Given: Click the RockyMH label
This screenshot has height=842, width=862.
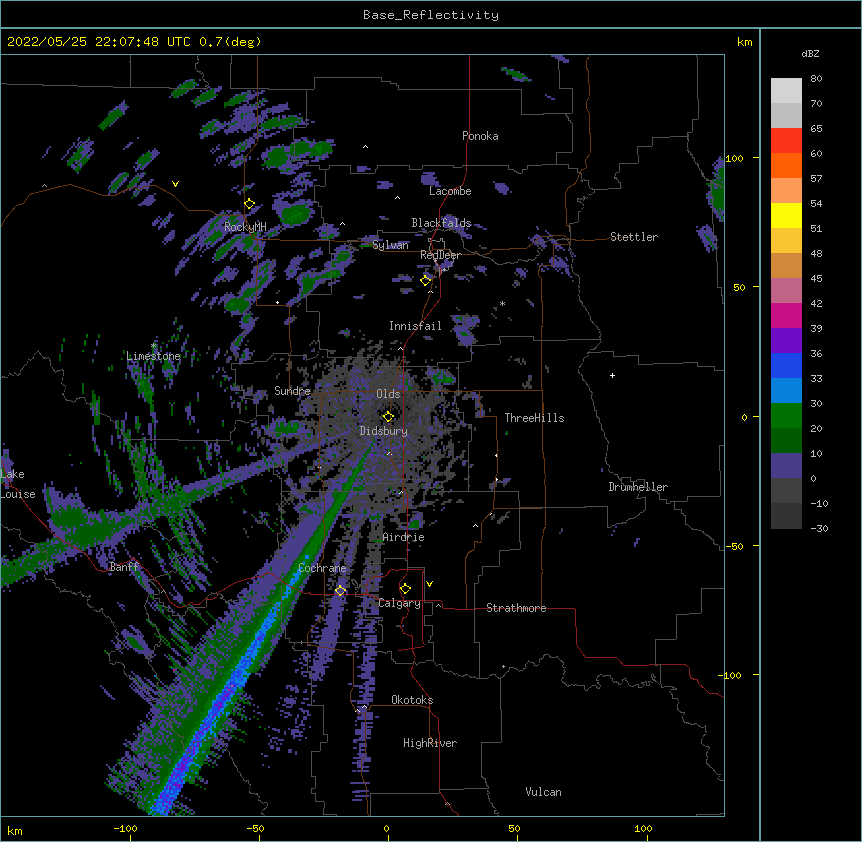Looking at the screenshot, I should tap(245, 227).
